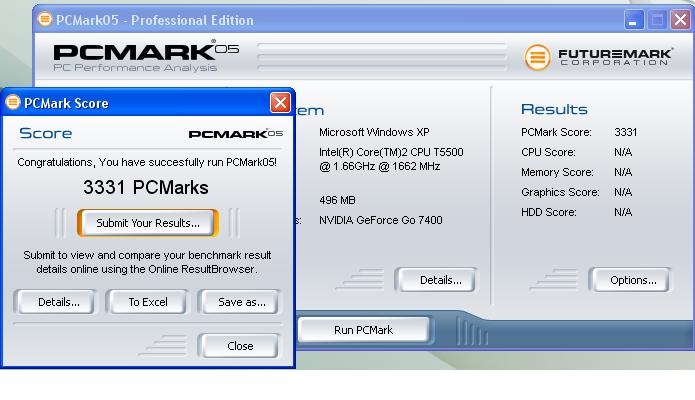Screen dimensions: 695x400
Task: Click Submit Your Results button
Action: pyautogui.click(x=148, y=223)
